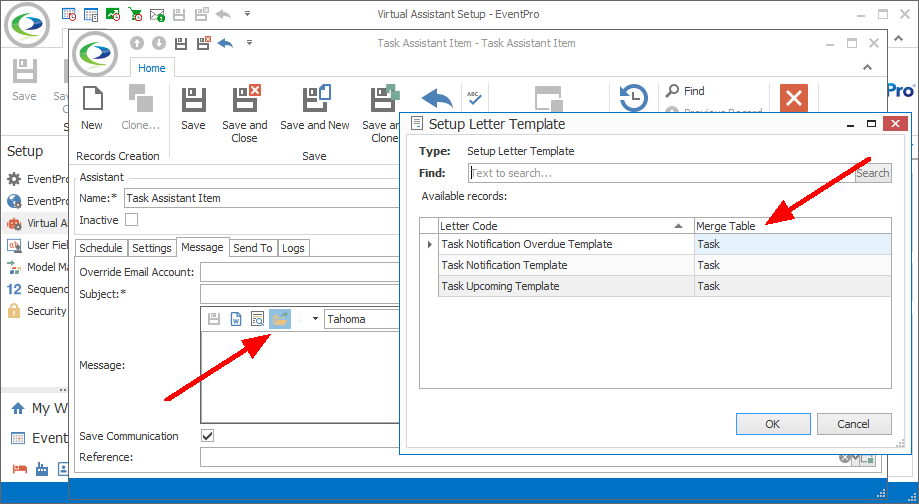The width and height of the screenshot is (919, 504).
Task: Open the main window quick access customize dropdown
Action: pyautogui.click(x=247, y=14)
